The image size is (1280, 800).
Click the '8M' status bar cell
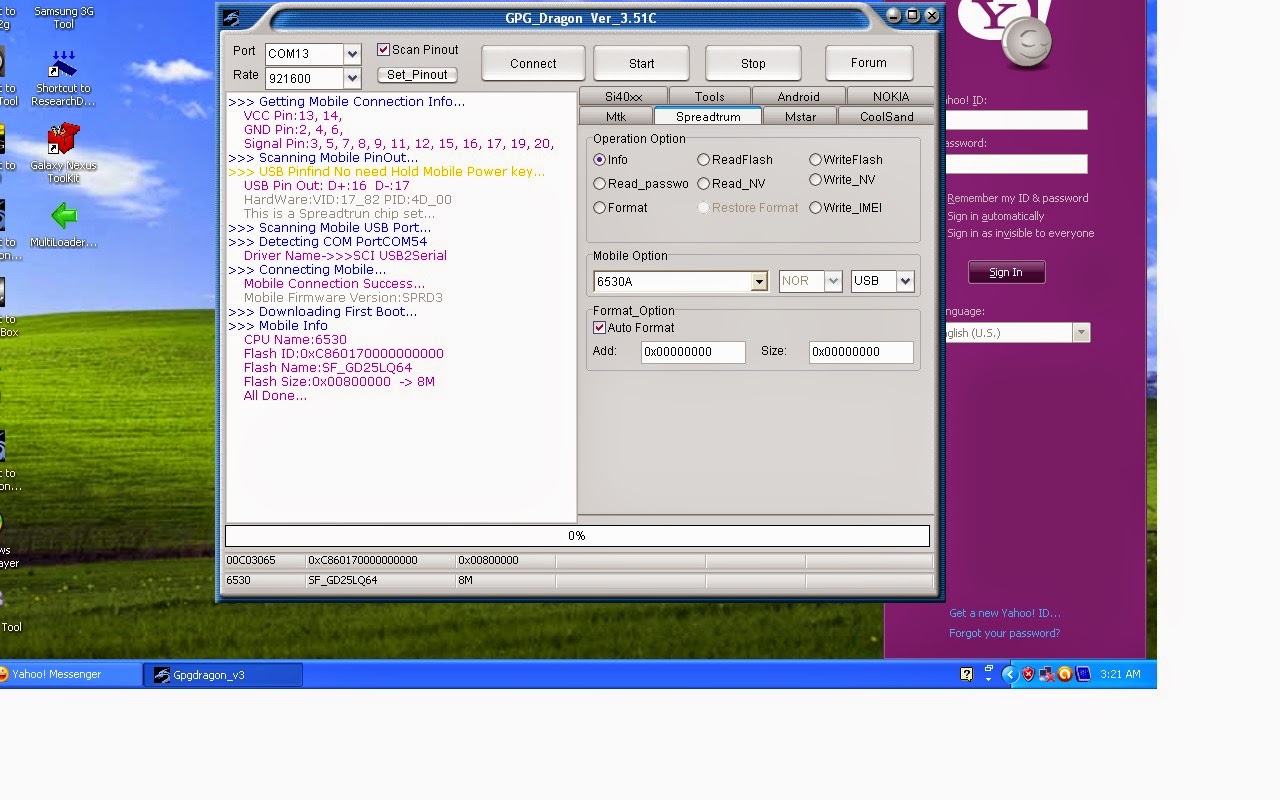pyautogui.click(x=505, y=580)
